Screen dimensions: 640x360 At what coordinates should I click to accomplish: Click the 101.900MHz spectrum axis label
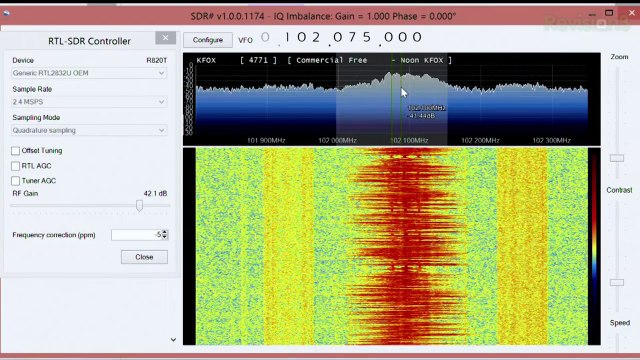266,140
